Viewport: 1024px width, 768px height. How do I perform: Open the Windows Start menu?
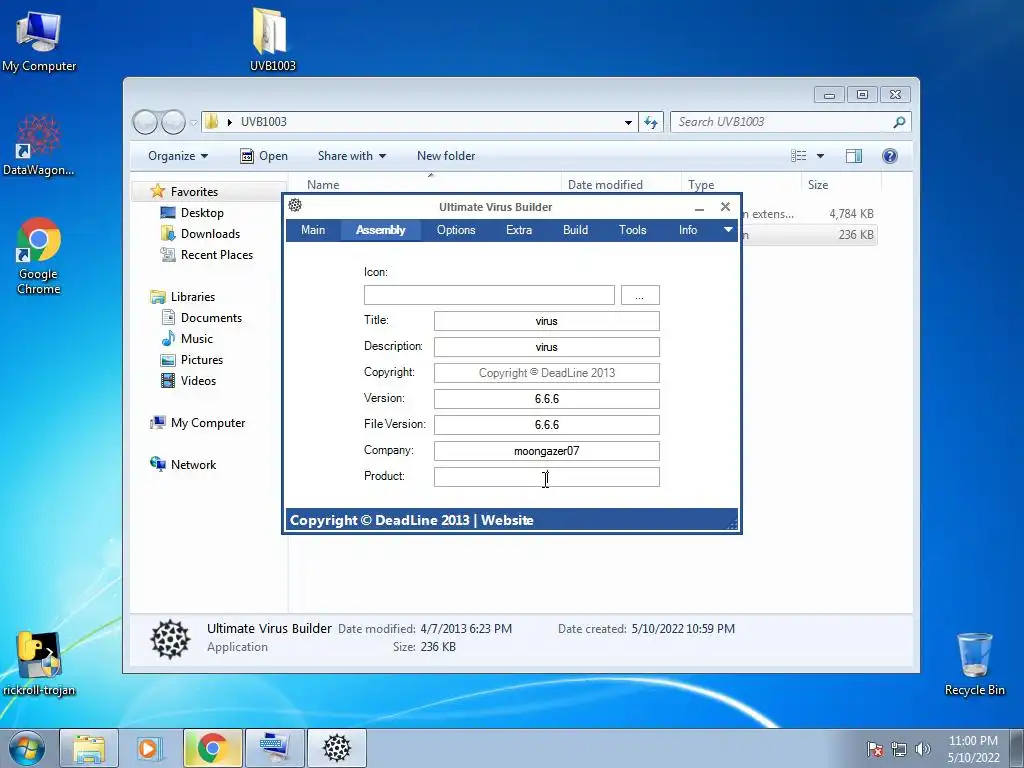pyautogui.click(x=26, y=748)
